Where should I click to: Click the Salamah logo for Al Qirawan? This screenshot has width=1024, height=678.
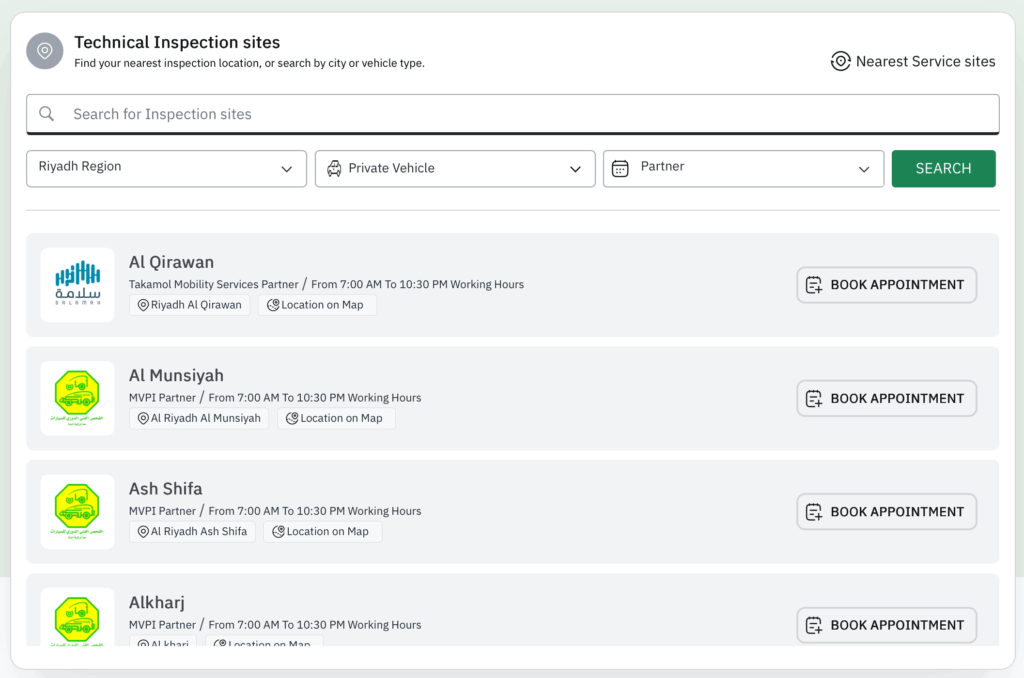(x=78, y=285)
